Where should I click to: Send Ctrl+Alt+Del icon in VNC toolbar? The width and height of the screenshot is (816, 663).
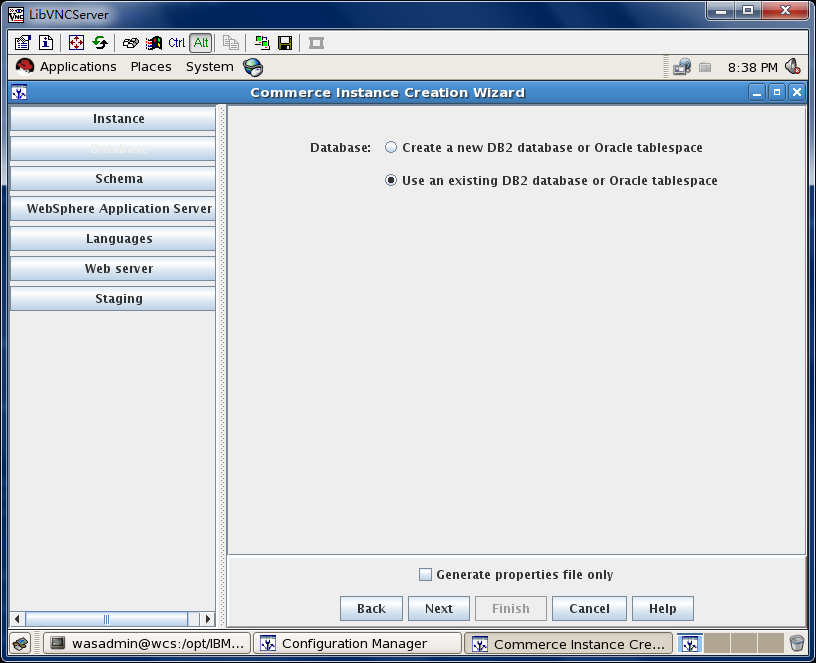click(x=131, y=43)
